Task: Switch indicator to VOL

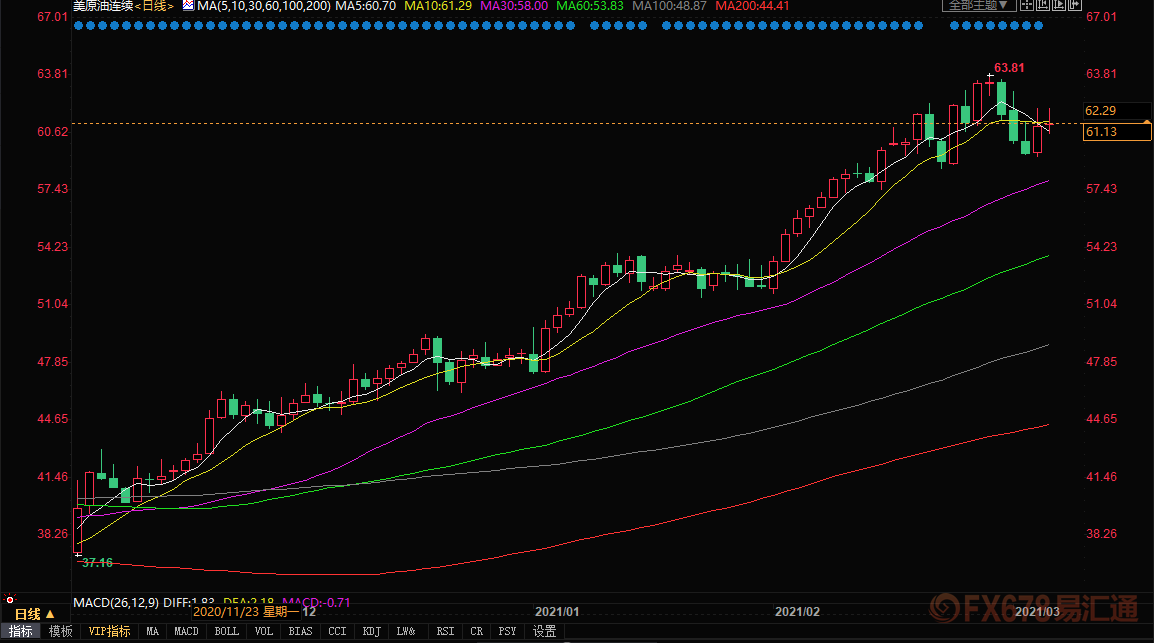Action: (x=263, y=631)
